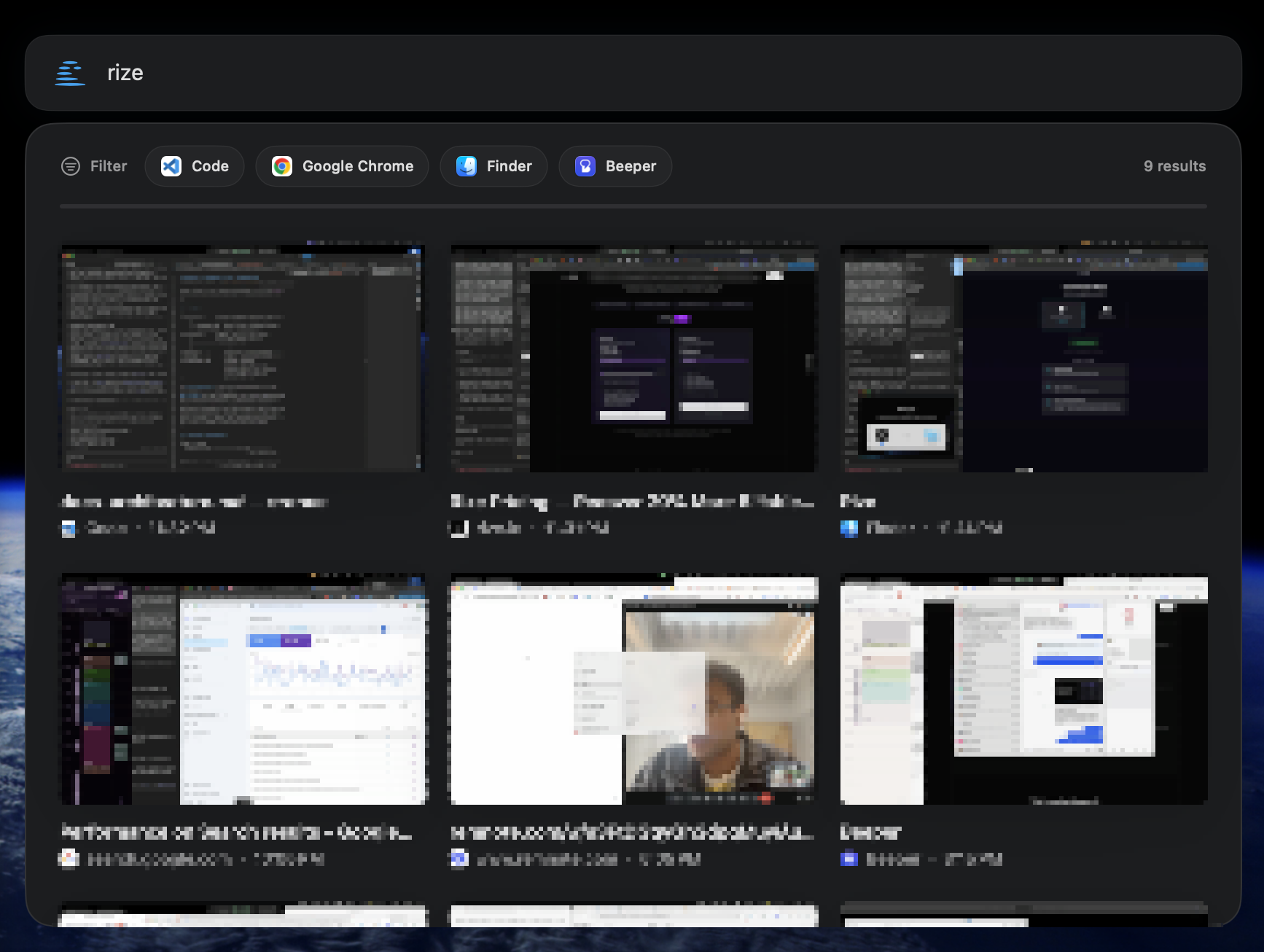
Task: Open the Beeper result thumbnail with blue bars
Action: pos(1023,689)
